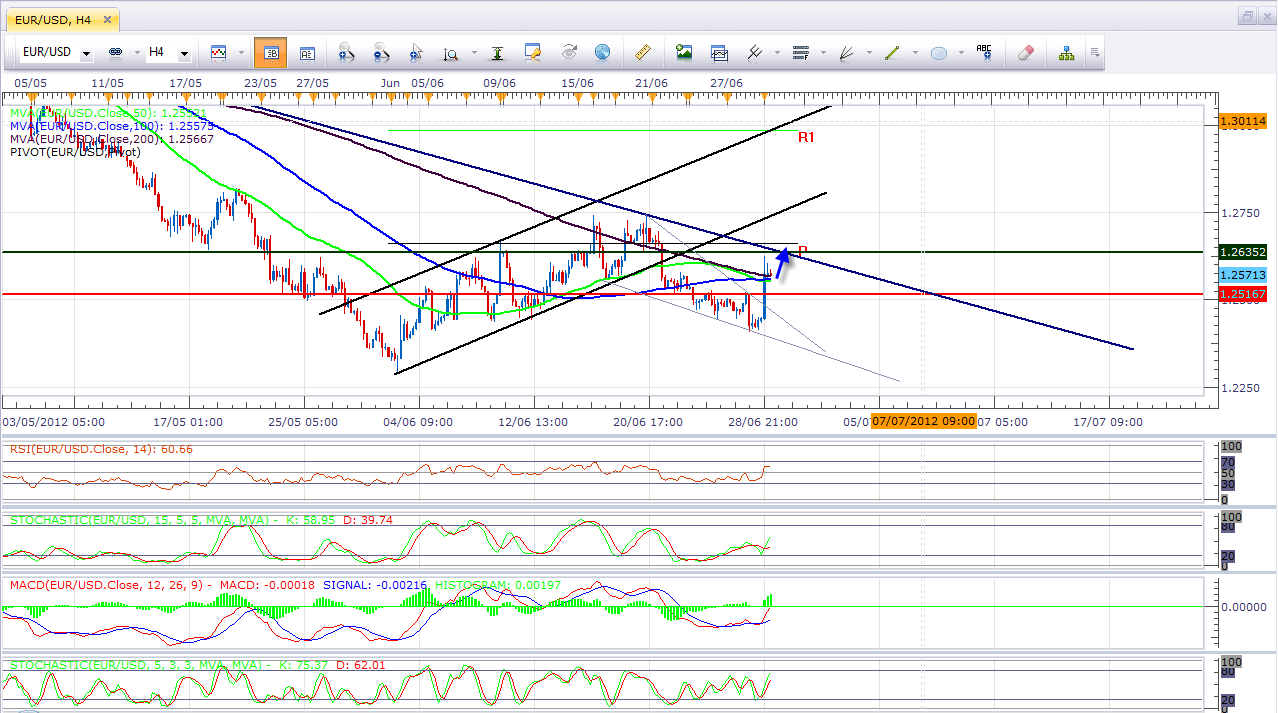The width and height of the screenshot is (1278, 713).
Task: Expand the ellipse shape dropdown arrow
Action: tap(961, 53)
